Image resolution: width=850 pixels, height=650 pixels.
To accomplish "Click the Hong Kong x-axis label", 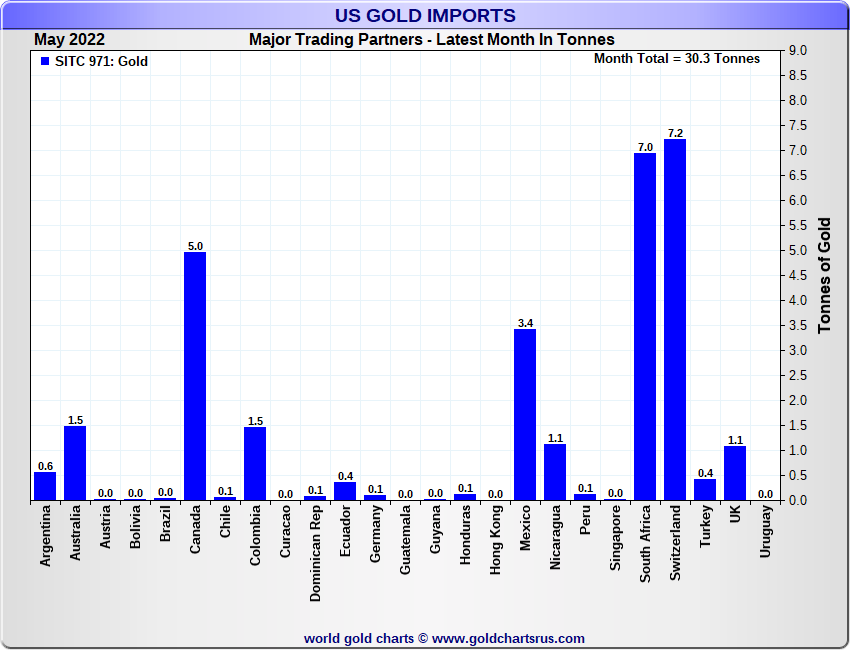I will point(495,538).
